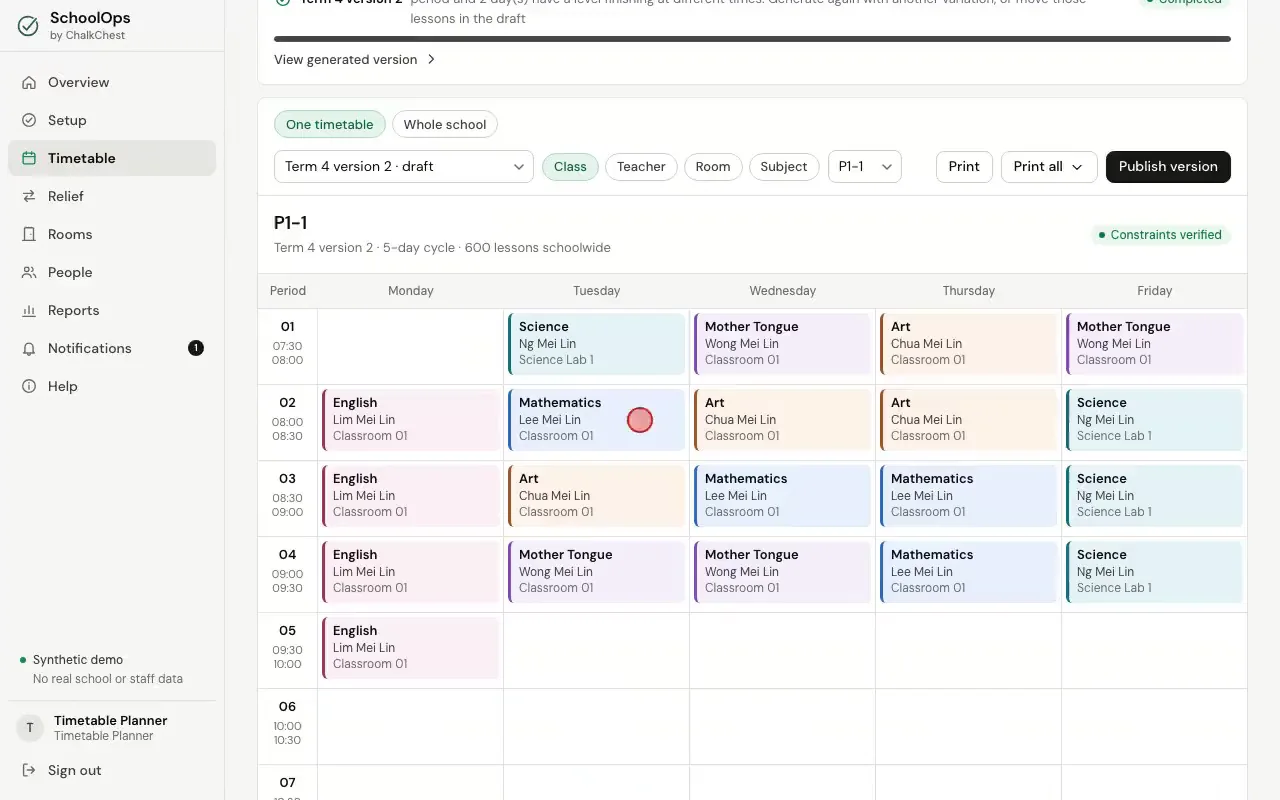
Task: Open the Help sidebar item
Action: [x=112, y=386]
